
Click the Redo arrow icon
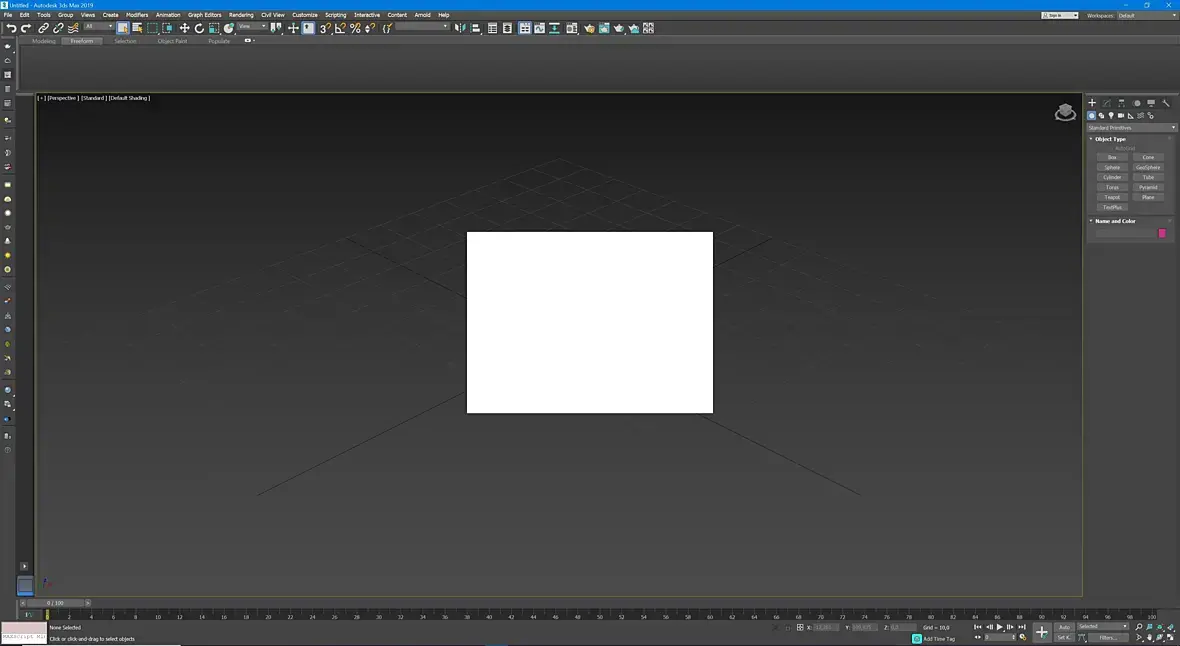click(26, 28)
